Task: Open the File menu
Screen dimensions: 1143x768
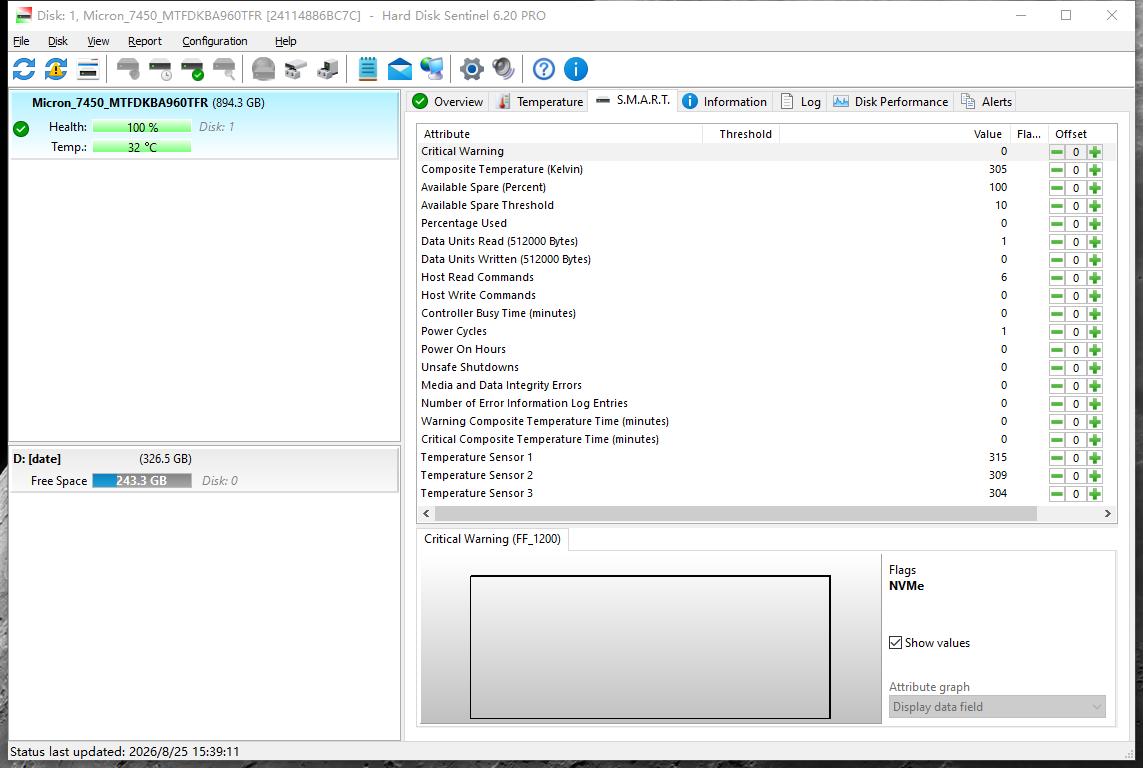Action: (21, 42)
